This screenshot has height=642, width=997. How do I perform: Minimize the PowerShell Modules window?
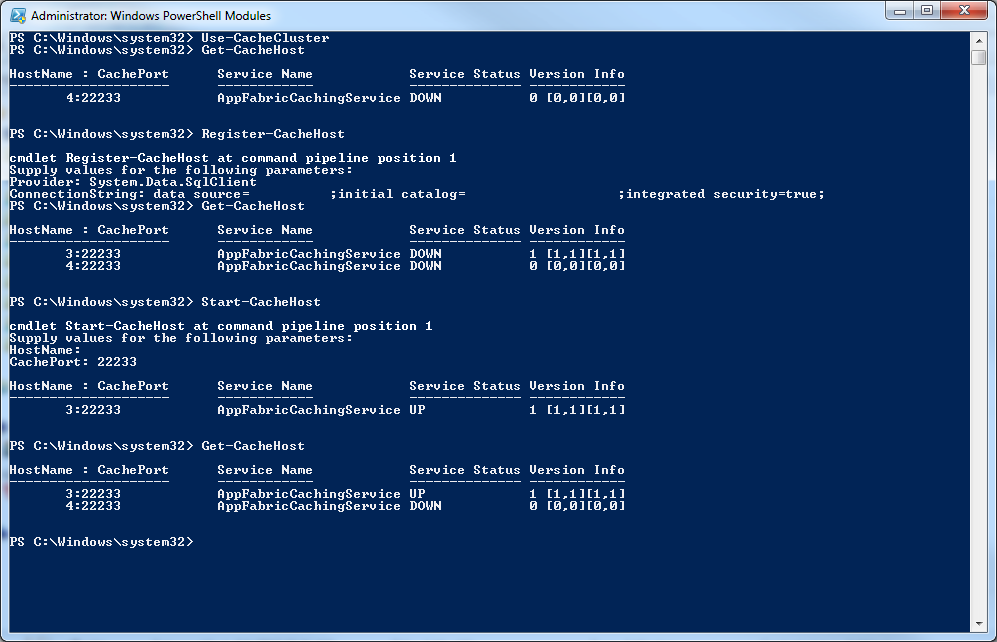click(x=899, y=11)
